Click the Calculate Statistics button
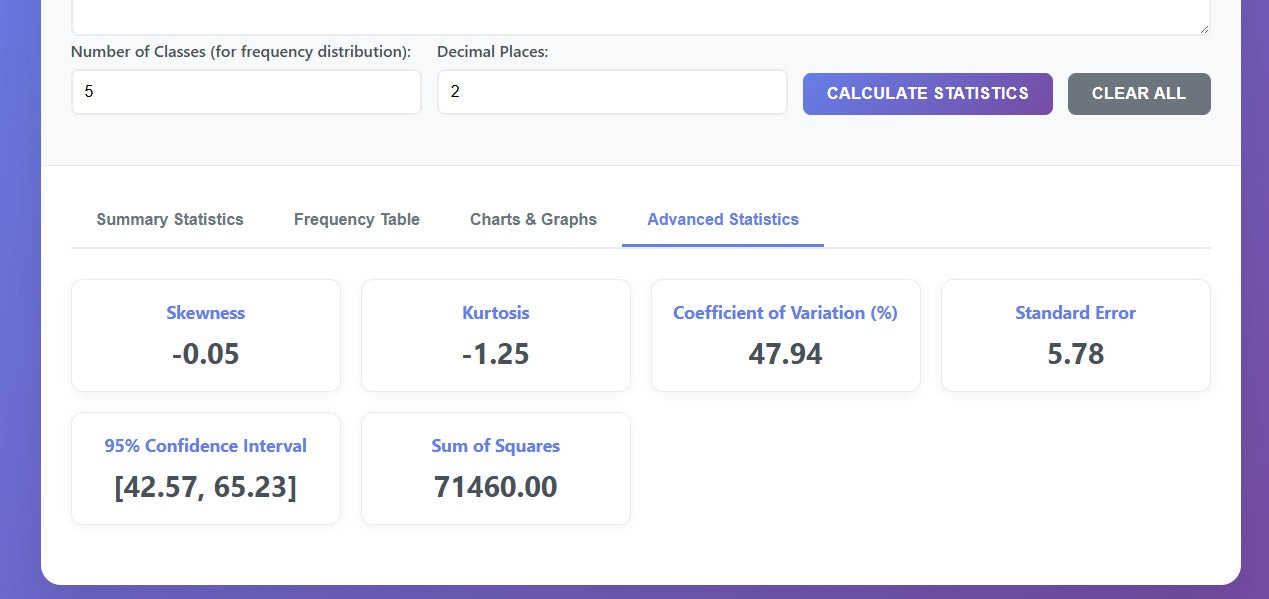The image size is (1269, 599). point(927,93)
